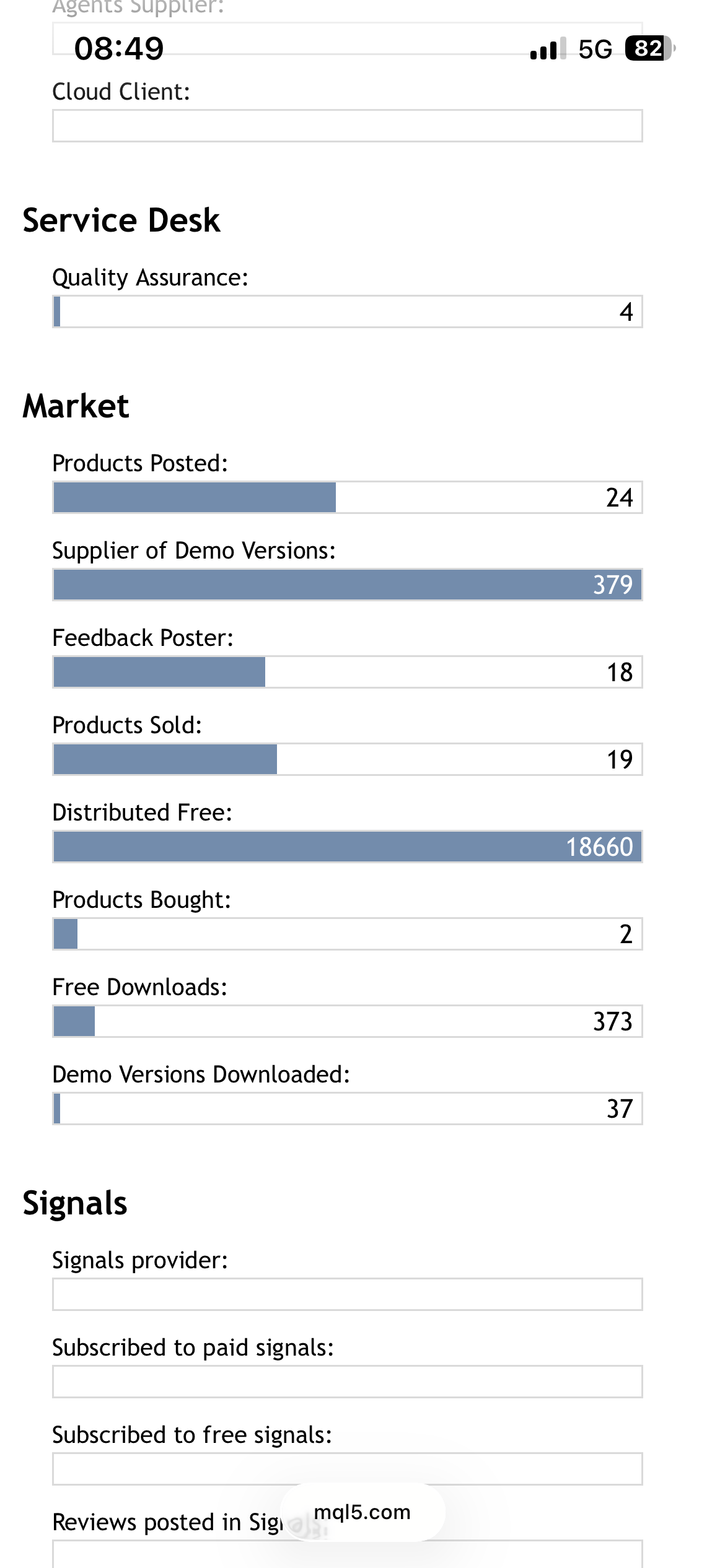Click the Demo Versions Downloaded bar
The height and width of the screenshot is (1568, 725).
coord(347,1108)
